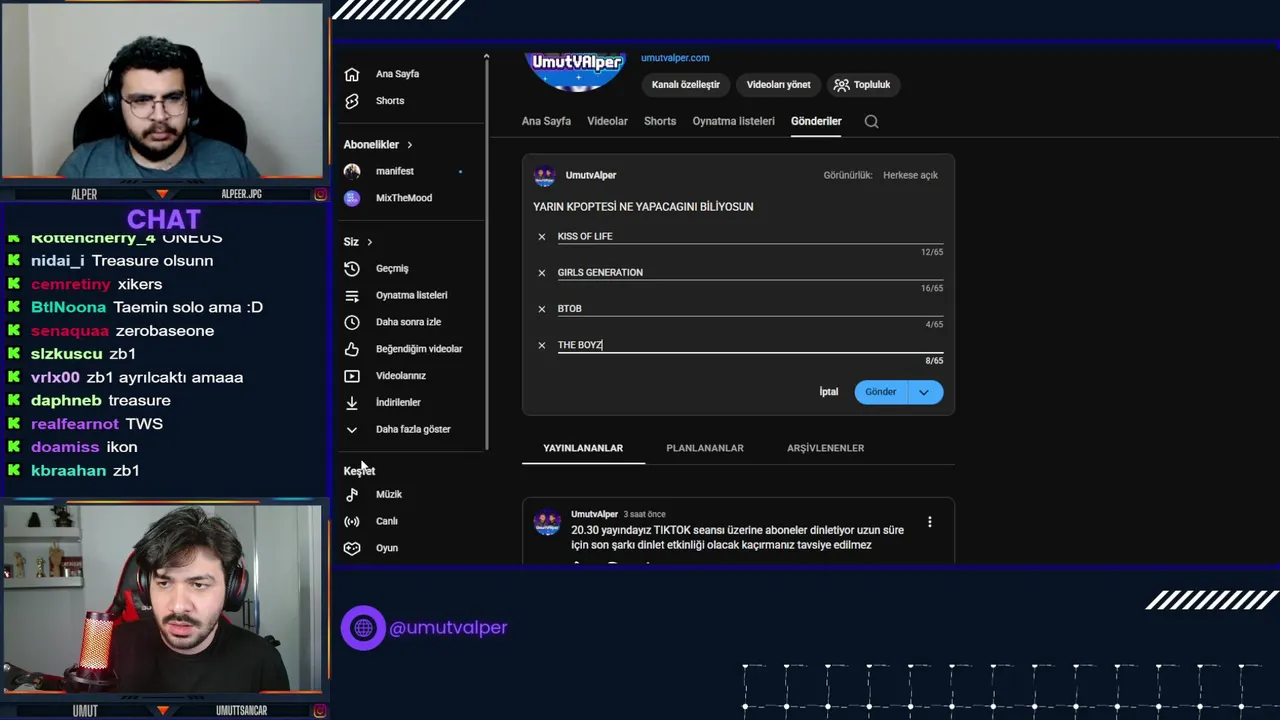Click the Keşfet section heading
This screenshot has height=720, width=1280.
tap(359, 471)
